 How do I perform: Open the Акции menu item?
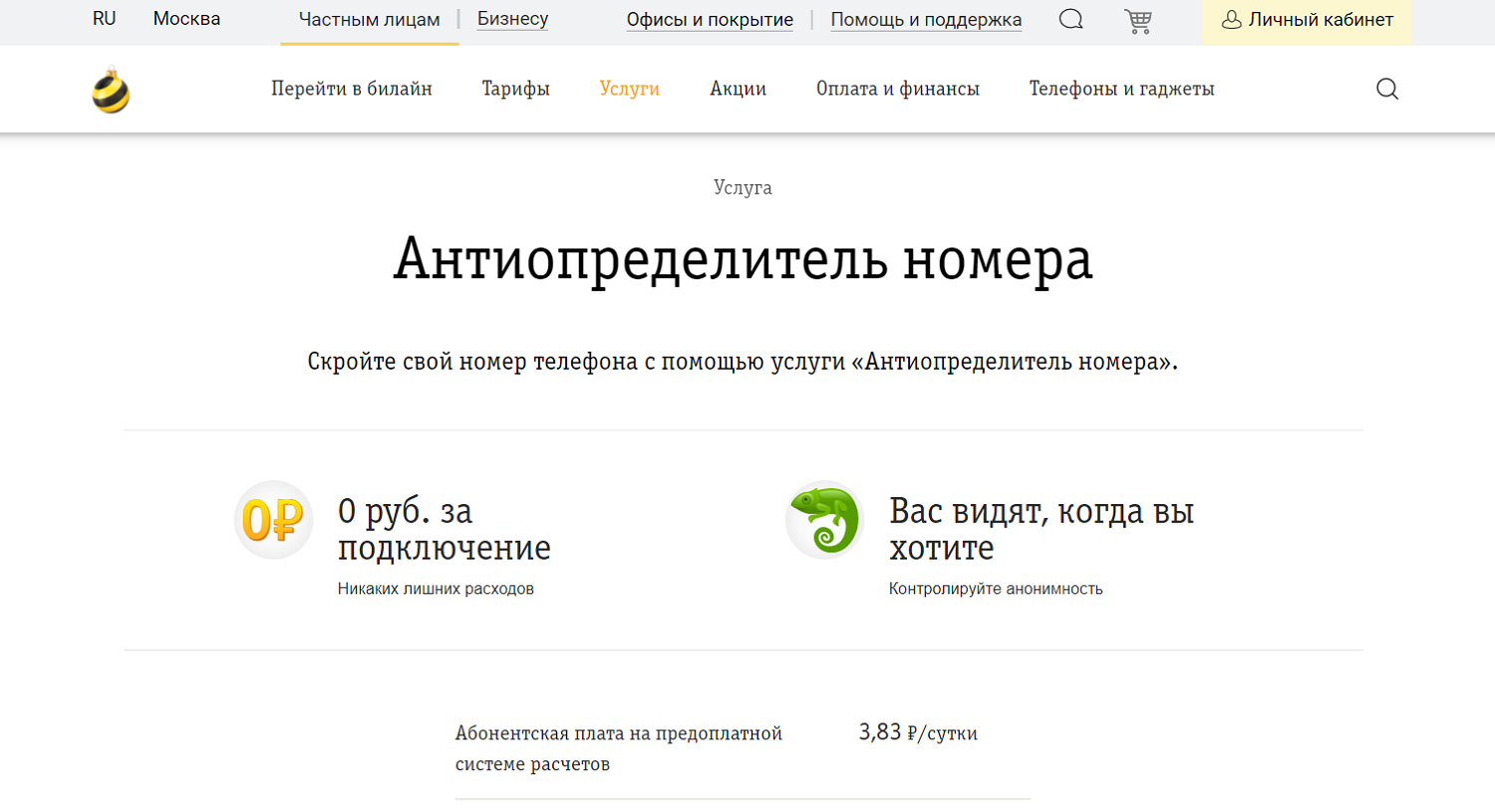pos(739,89)
